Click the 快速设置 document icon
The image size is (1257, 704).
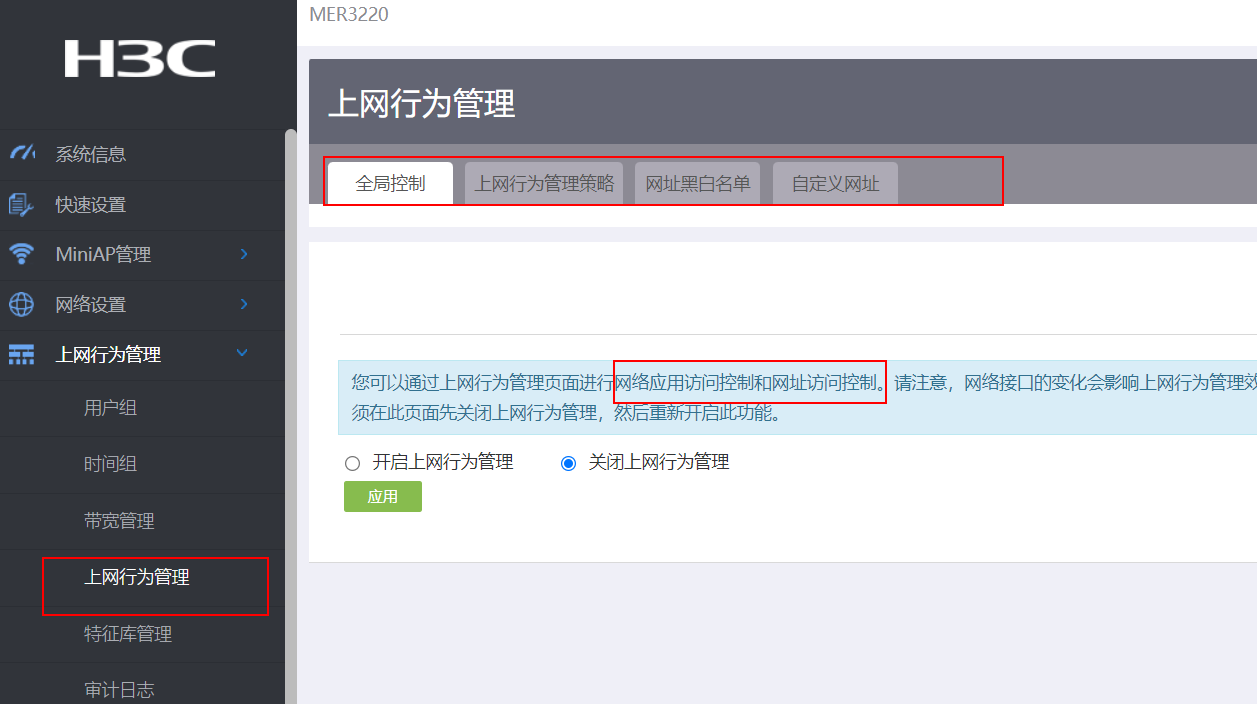(21, 204)
